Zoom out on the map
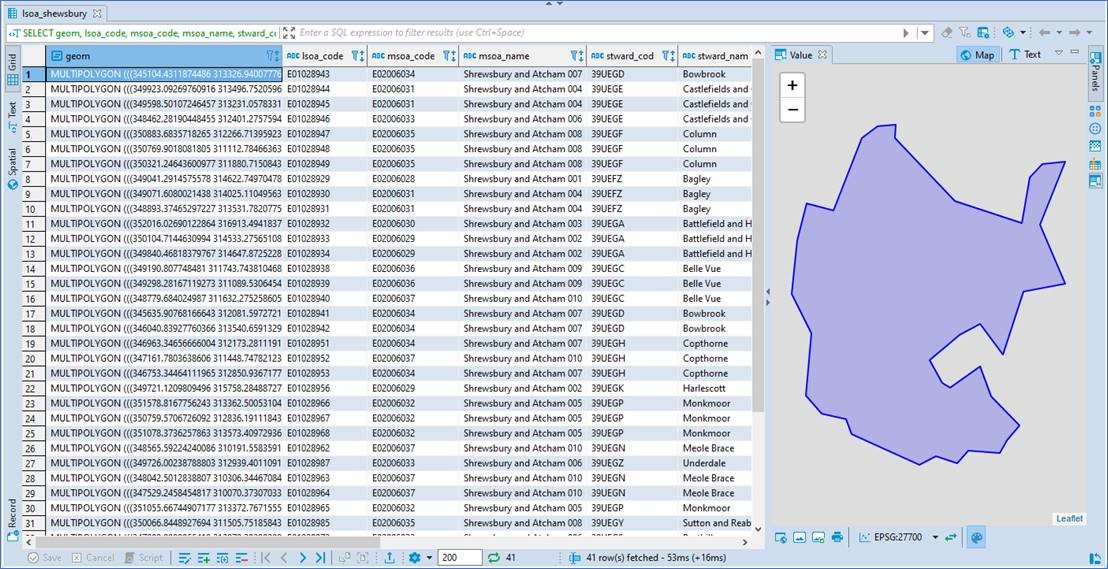1108x569 pixels. (x=792, y=110)
